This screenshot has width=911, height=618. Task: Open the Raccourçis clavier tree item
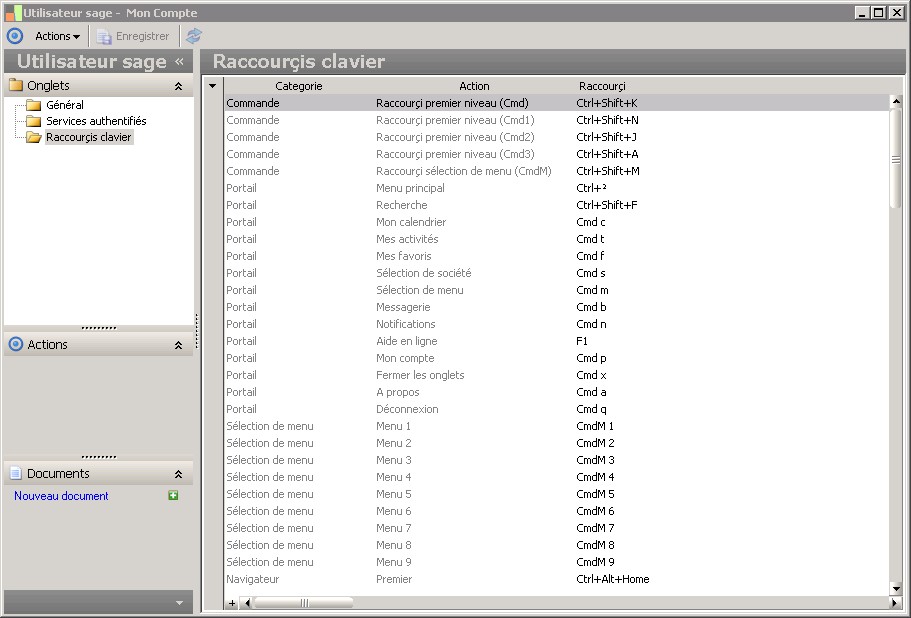click(x=88, y=137)
